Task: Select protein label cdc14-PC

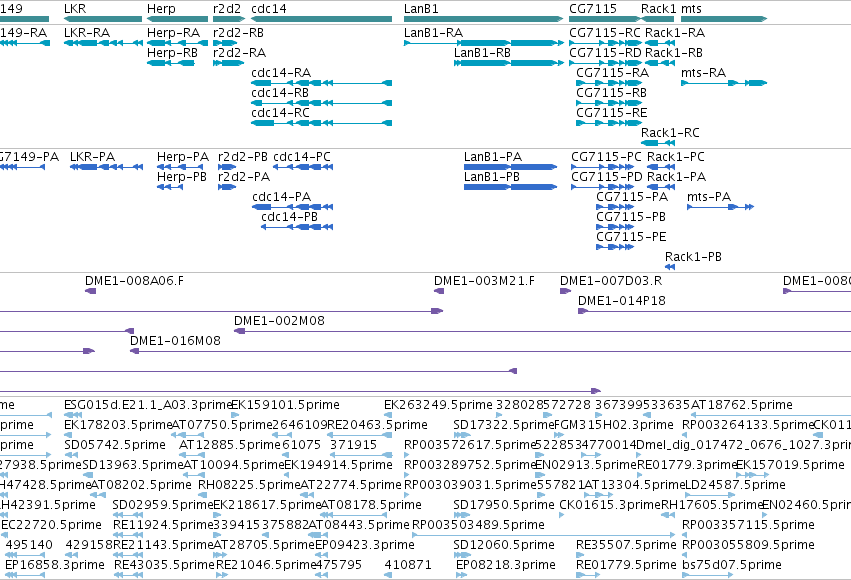Action: click(x=302, y=157)
